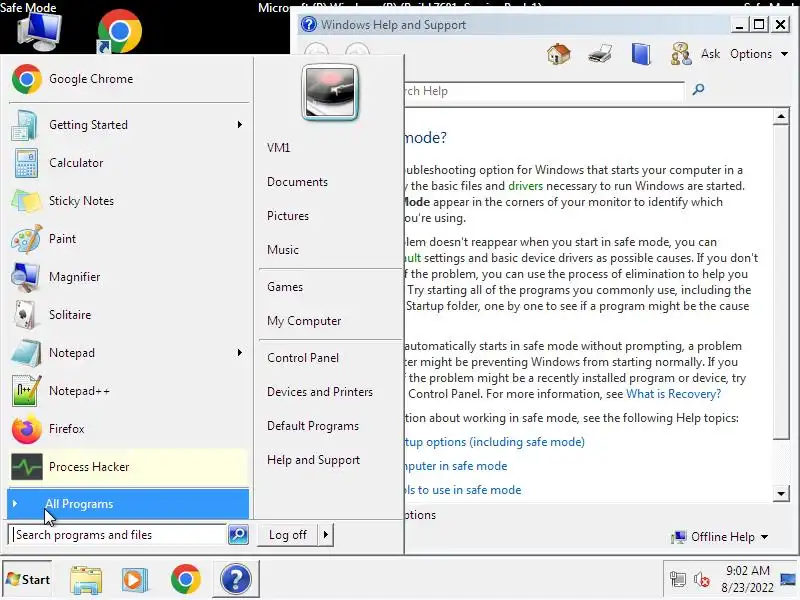Open Sticky Notes

pyautogui.click(x=129, y=201)
